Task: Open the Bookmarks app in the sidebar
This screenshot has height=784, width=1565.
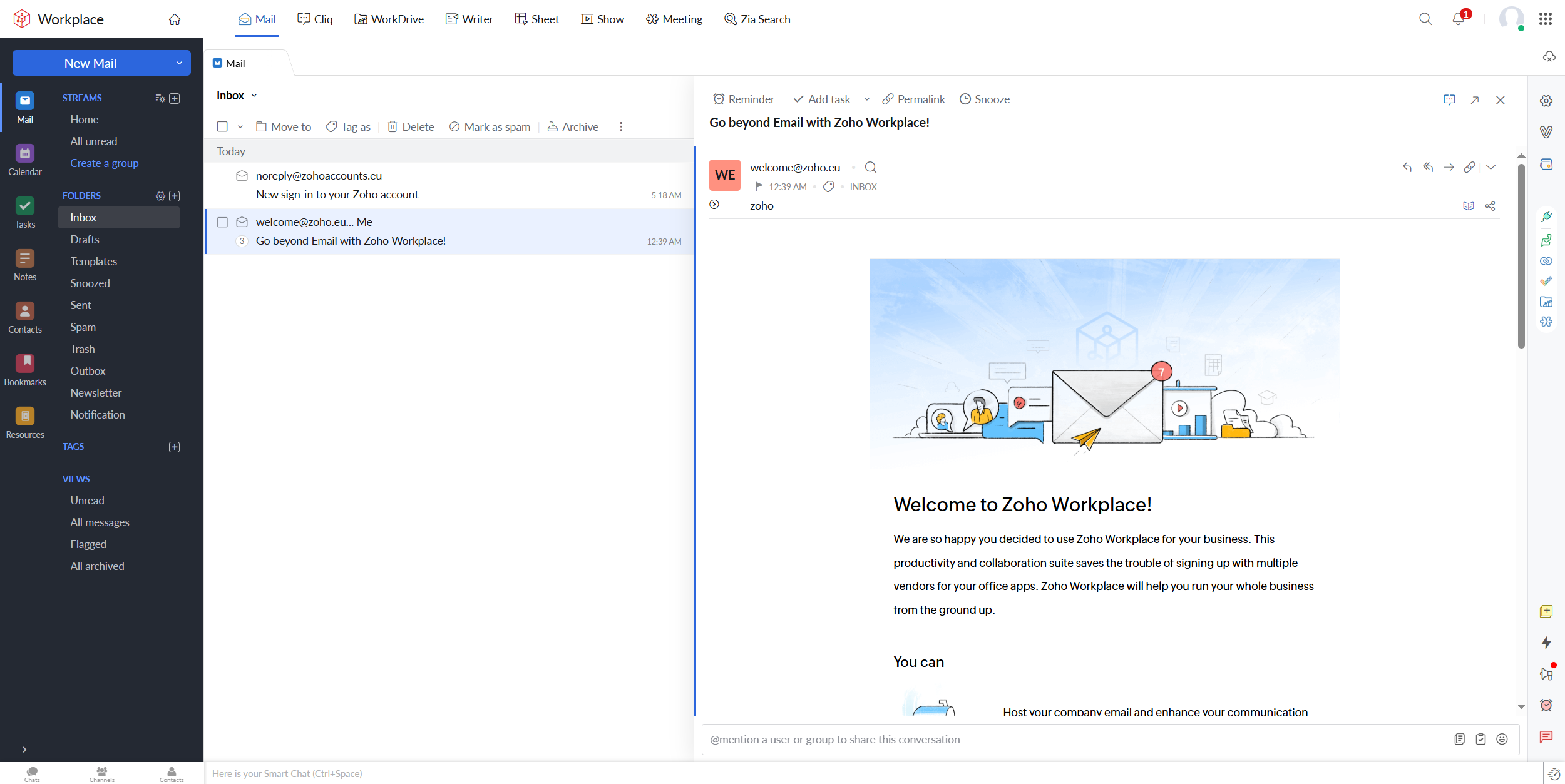Action: coord(25,370)
